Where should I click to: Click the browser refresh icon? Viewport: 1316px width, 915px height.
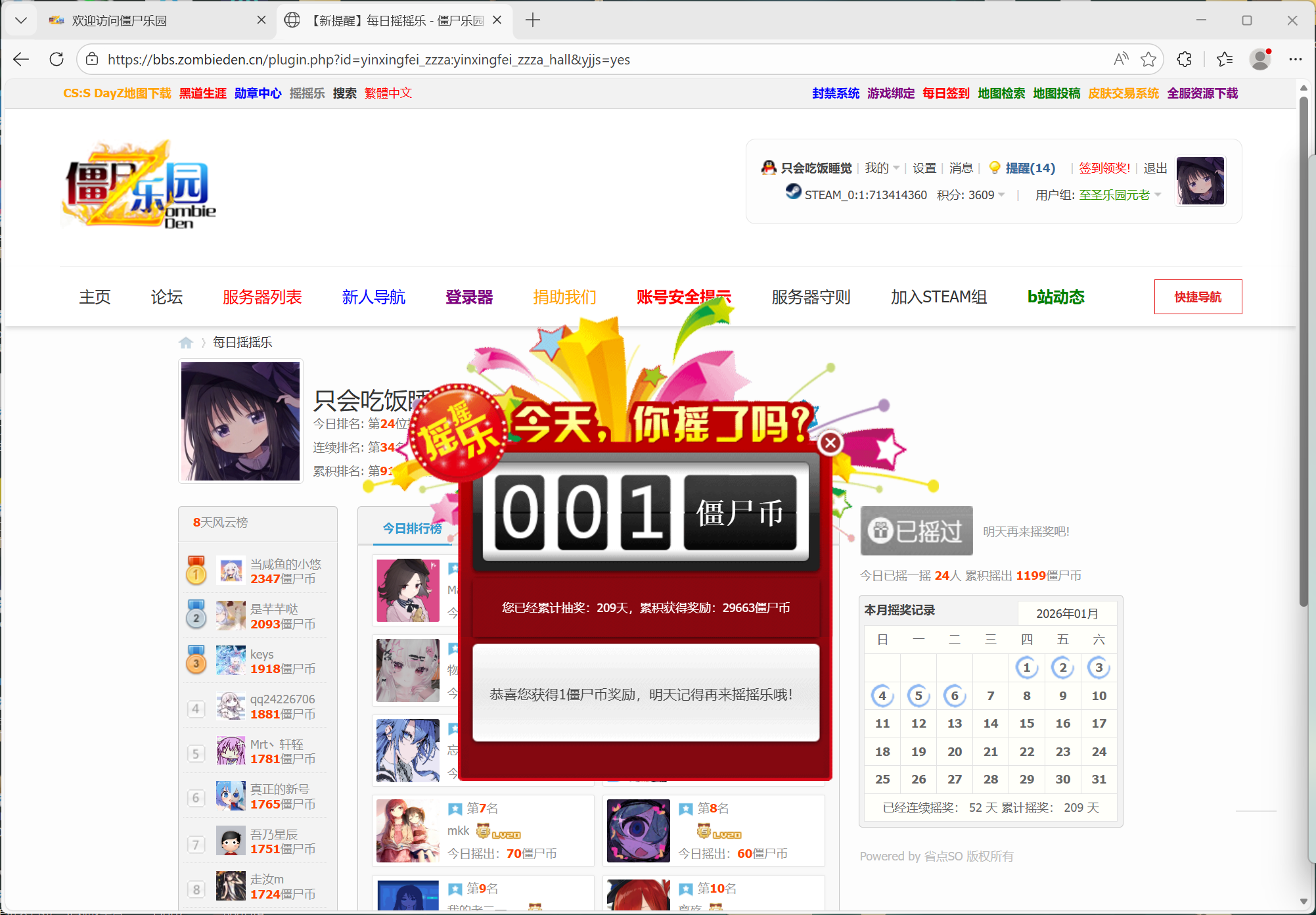57,59
